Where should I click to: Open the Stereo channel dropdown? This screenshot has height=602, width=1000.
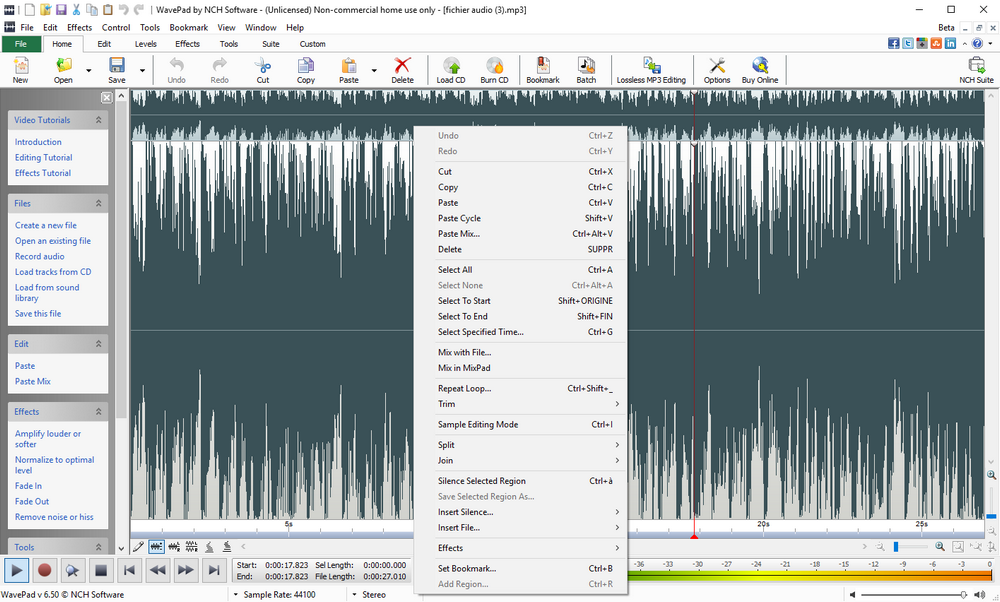pyautogui.click(x=355, y=594)
